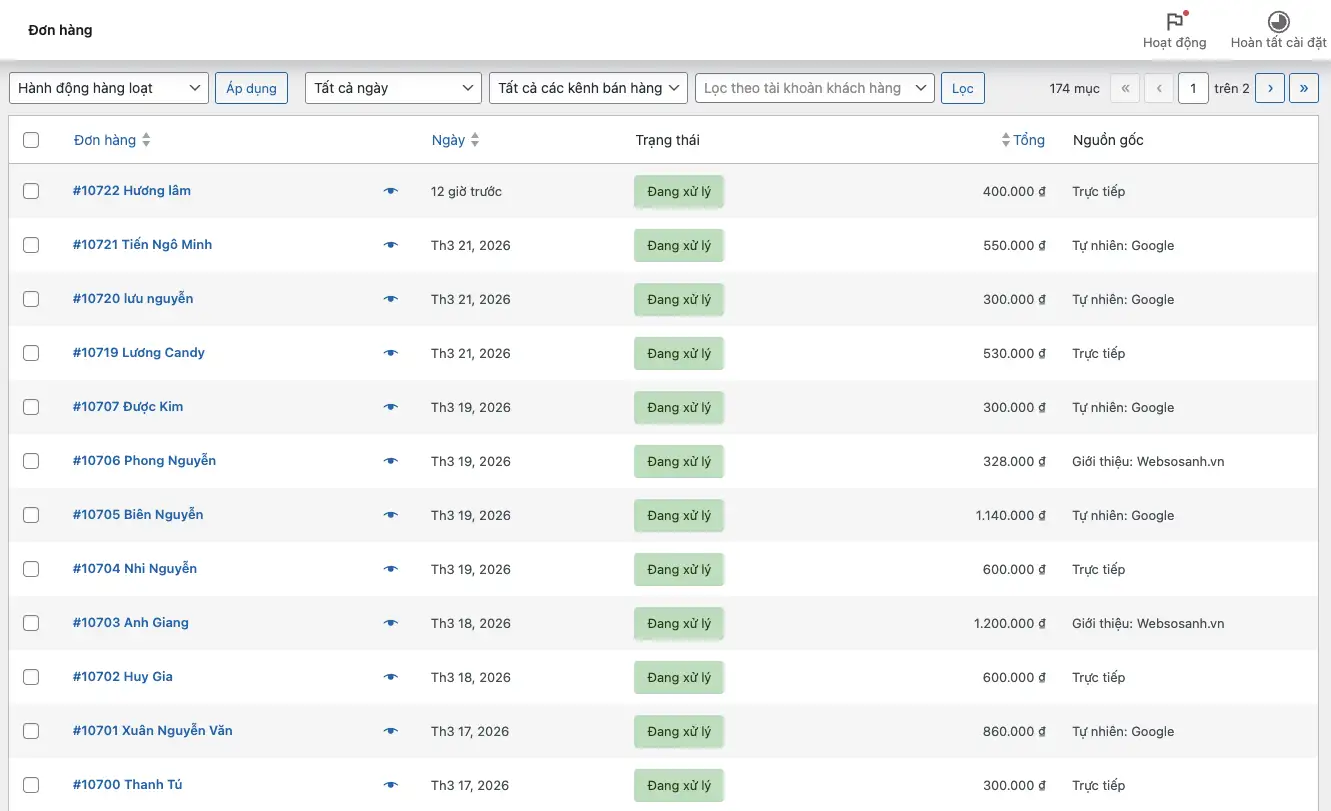Tick the select-all checkbox in table header
Viewport: 1331px width, 811px height.
coord(31,140)
